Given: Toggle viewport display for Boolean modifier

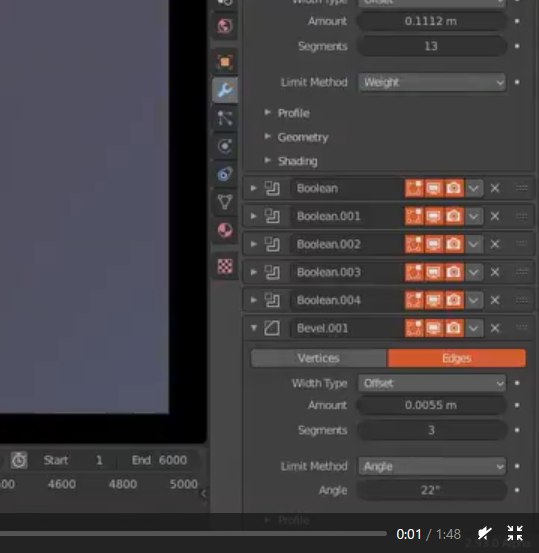Looking at the screenshot, I should coord(434,188).
